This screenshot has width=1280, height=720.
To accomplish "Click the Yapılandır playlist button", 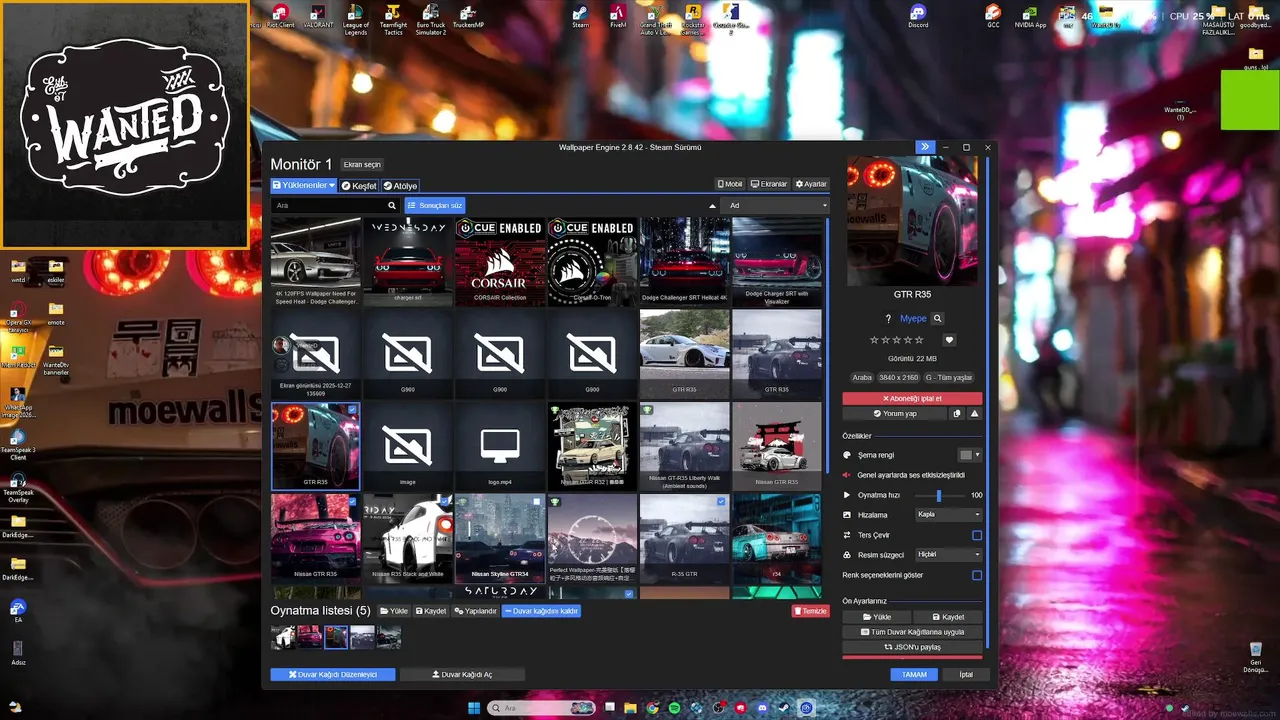I will (475, 611).
